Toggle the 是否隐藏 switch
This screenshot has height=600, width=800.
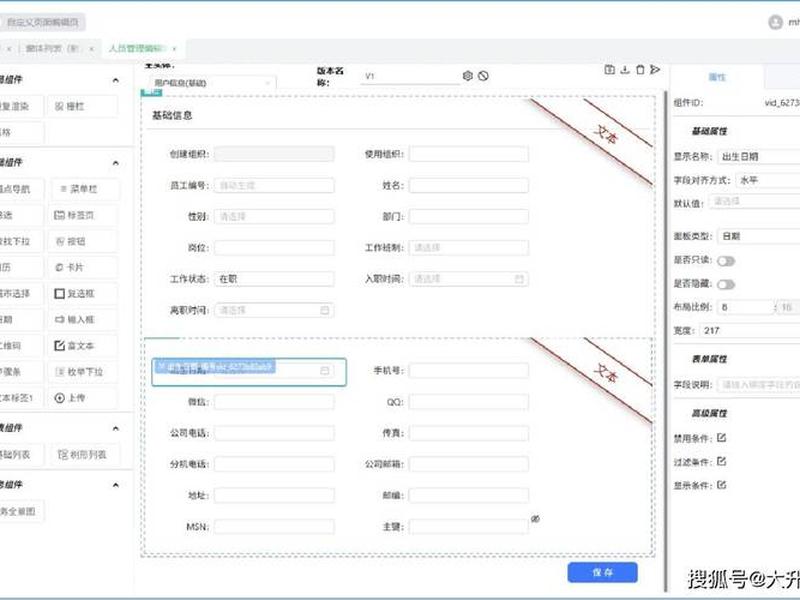point(726,284)
